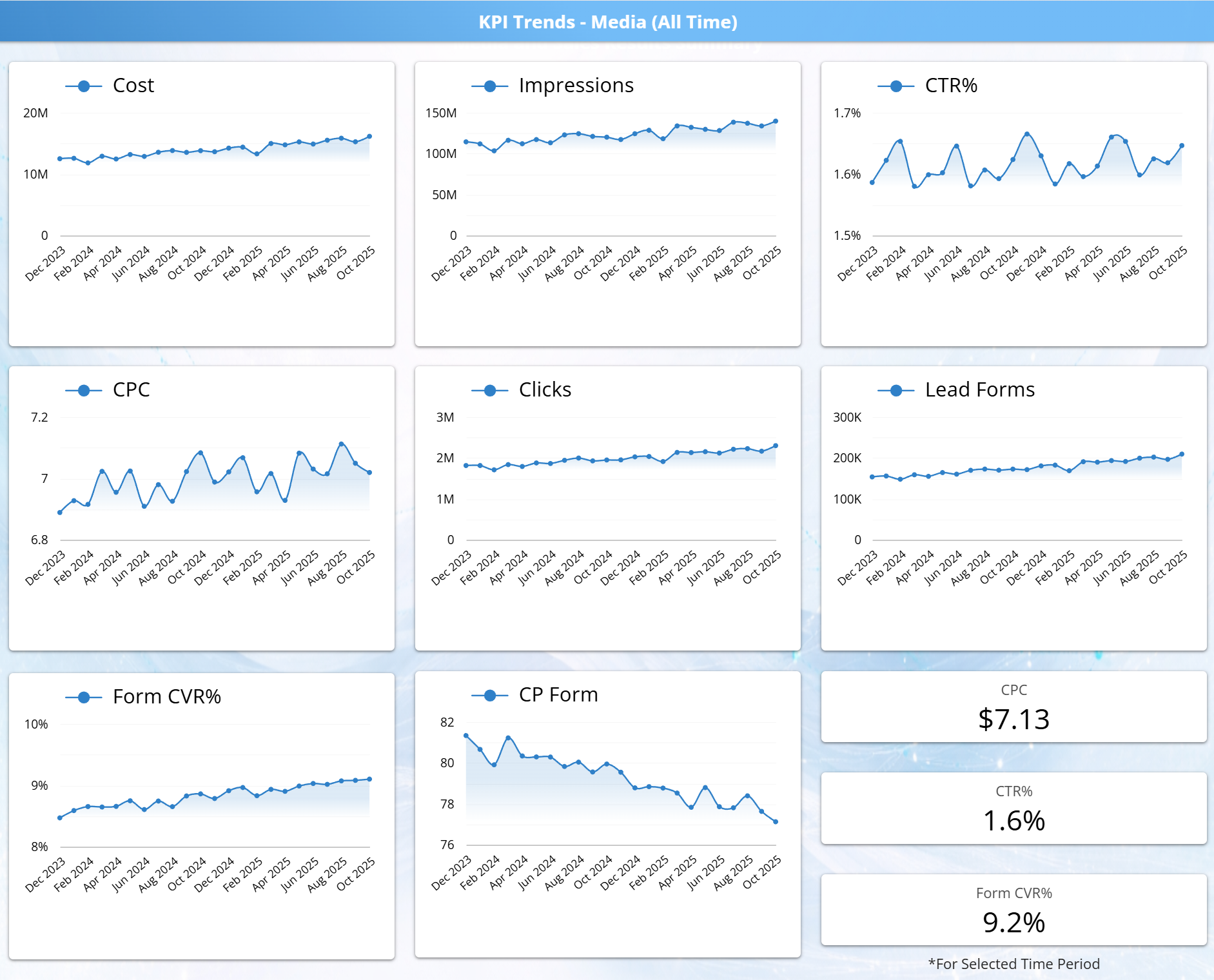
Task: Click the CP Form legend marker
Action: click(490, 695)
